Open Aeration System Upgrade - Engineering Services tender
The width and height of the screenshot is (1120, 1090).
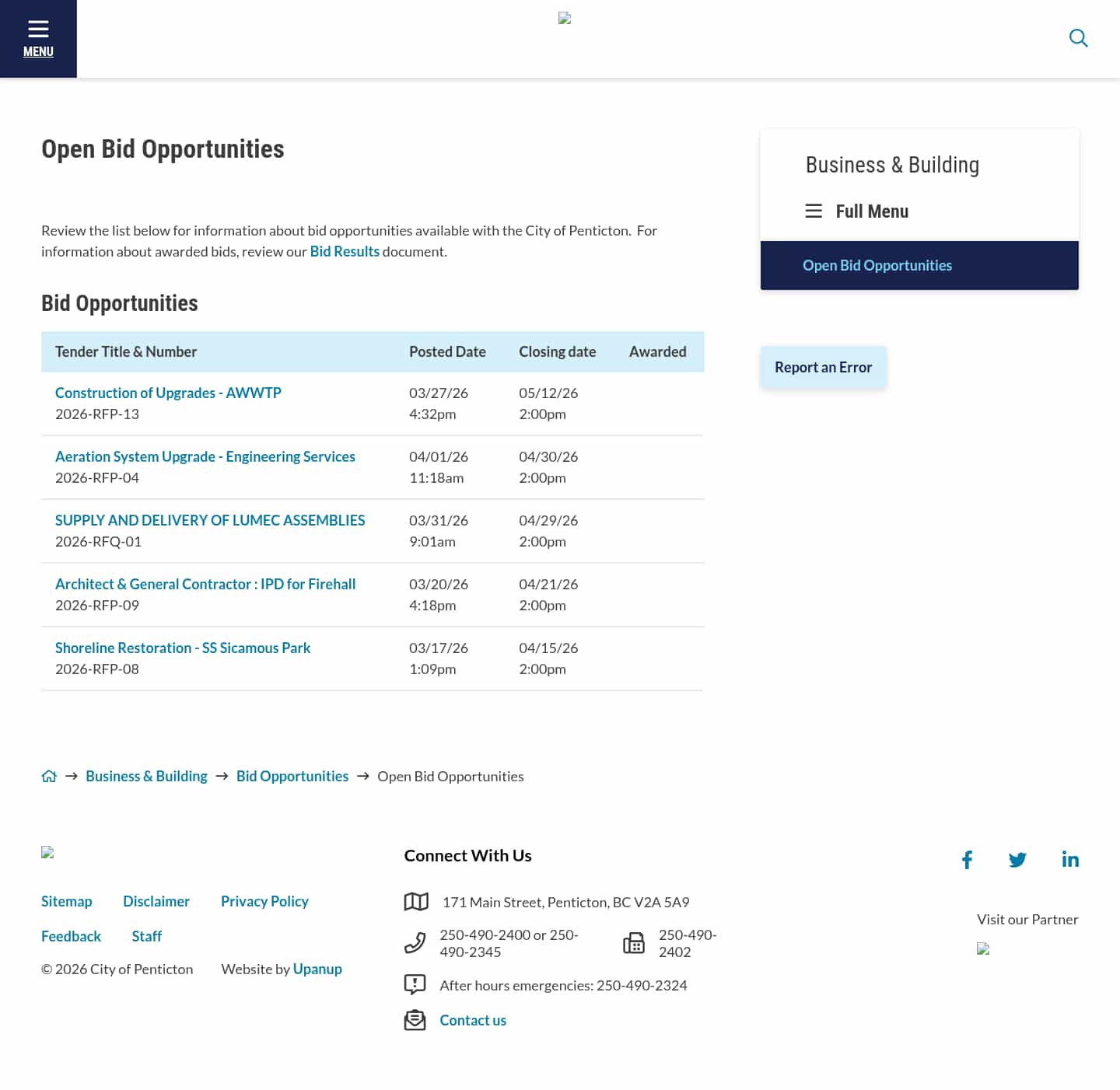pos(205,456)
